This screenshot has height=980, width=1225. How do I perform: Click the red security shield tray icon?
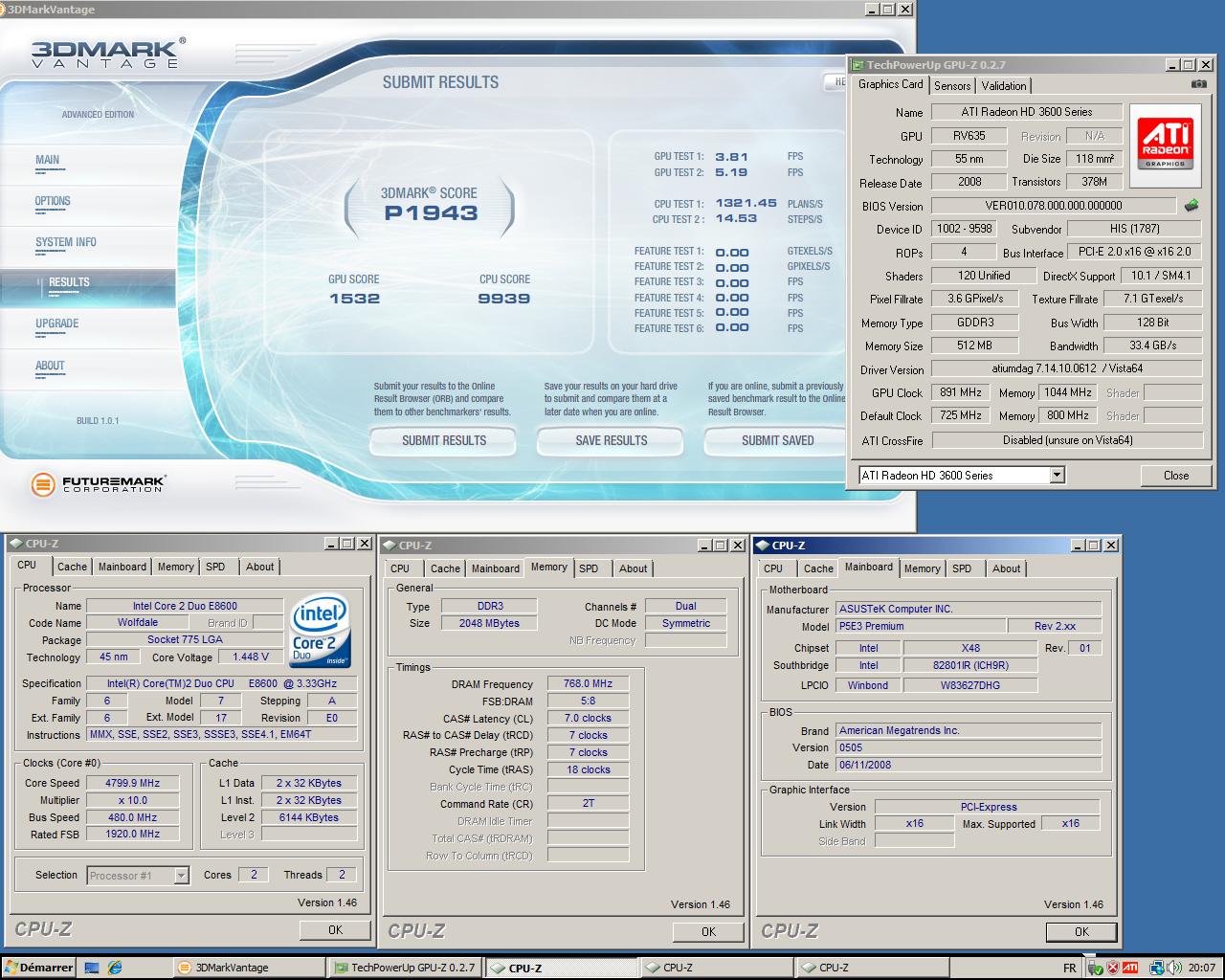(x=1113, y=968)
